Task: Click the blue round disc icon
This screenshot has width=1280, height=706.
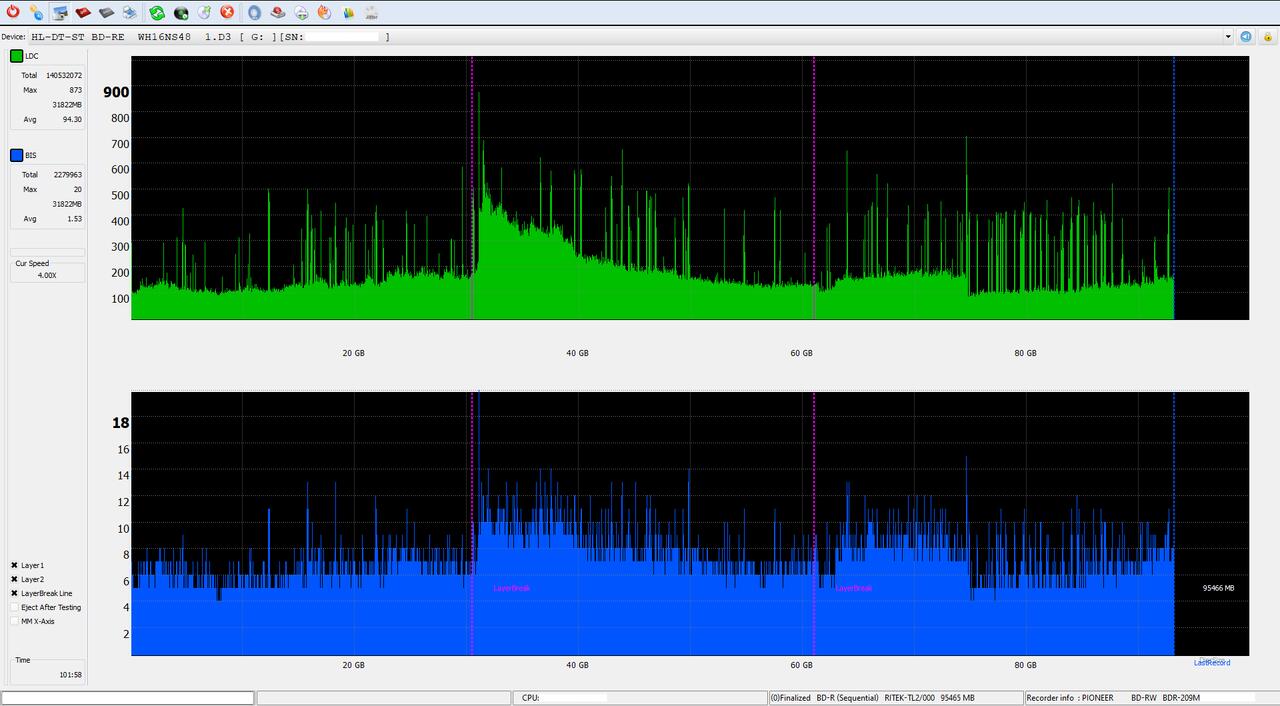Action: pyautogui.click(x=254, y=12)
